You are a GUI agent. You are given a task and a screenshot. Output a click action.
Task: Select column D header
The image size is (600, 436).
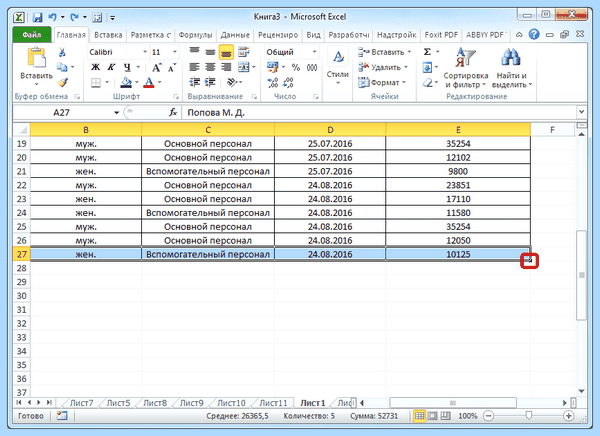(330, 130)
